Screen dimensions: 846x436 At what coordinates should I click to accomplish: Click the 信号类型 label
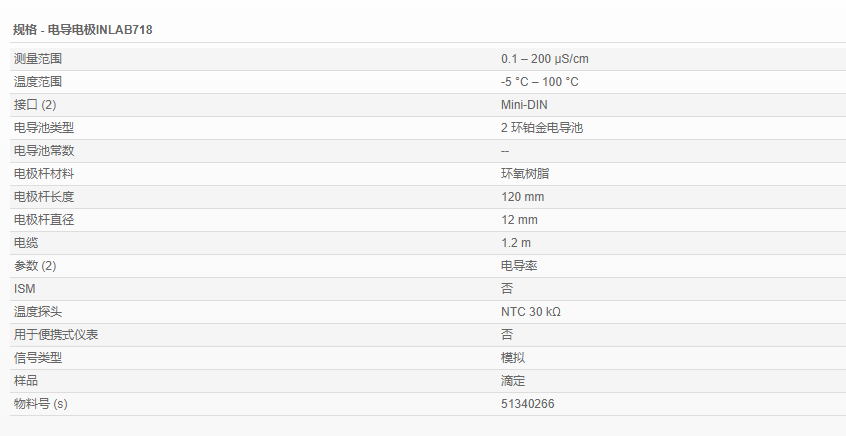(38, 358)
